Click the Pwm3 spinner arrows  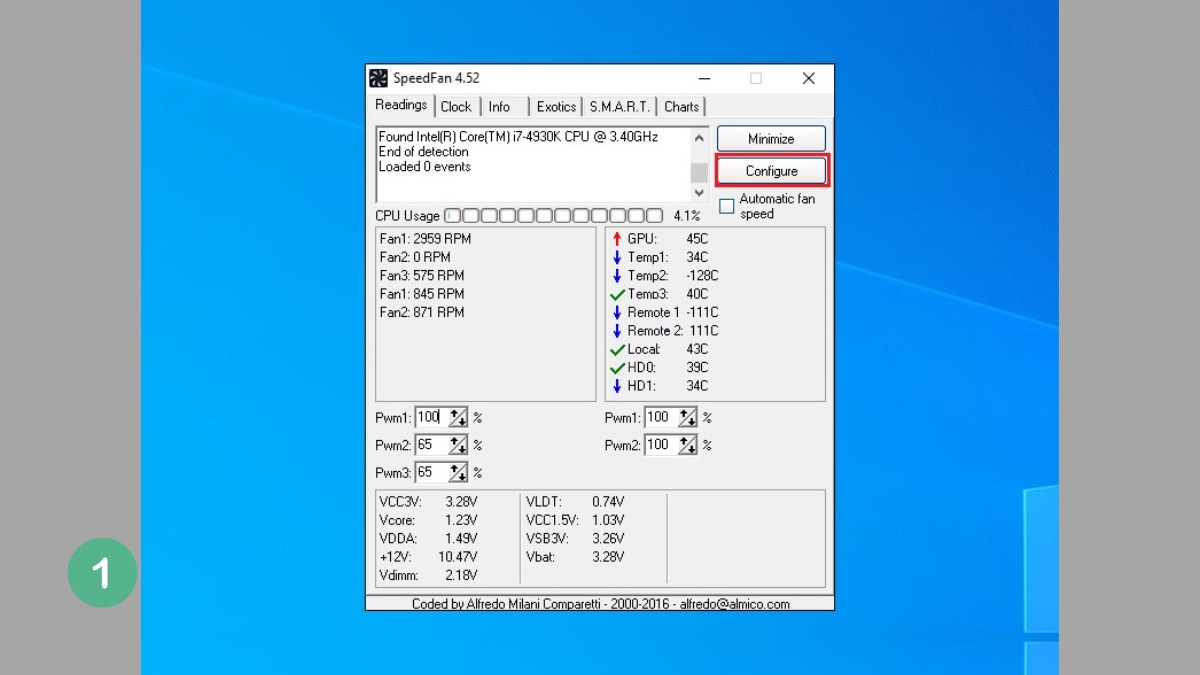tap(458, 472)
